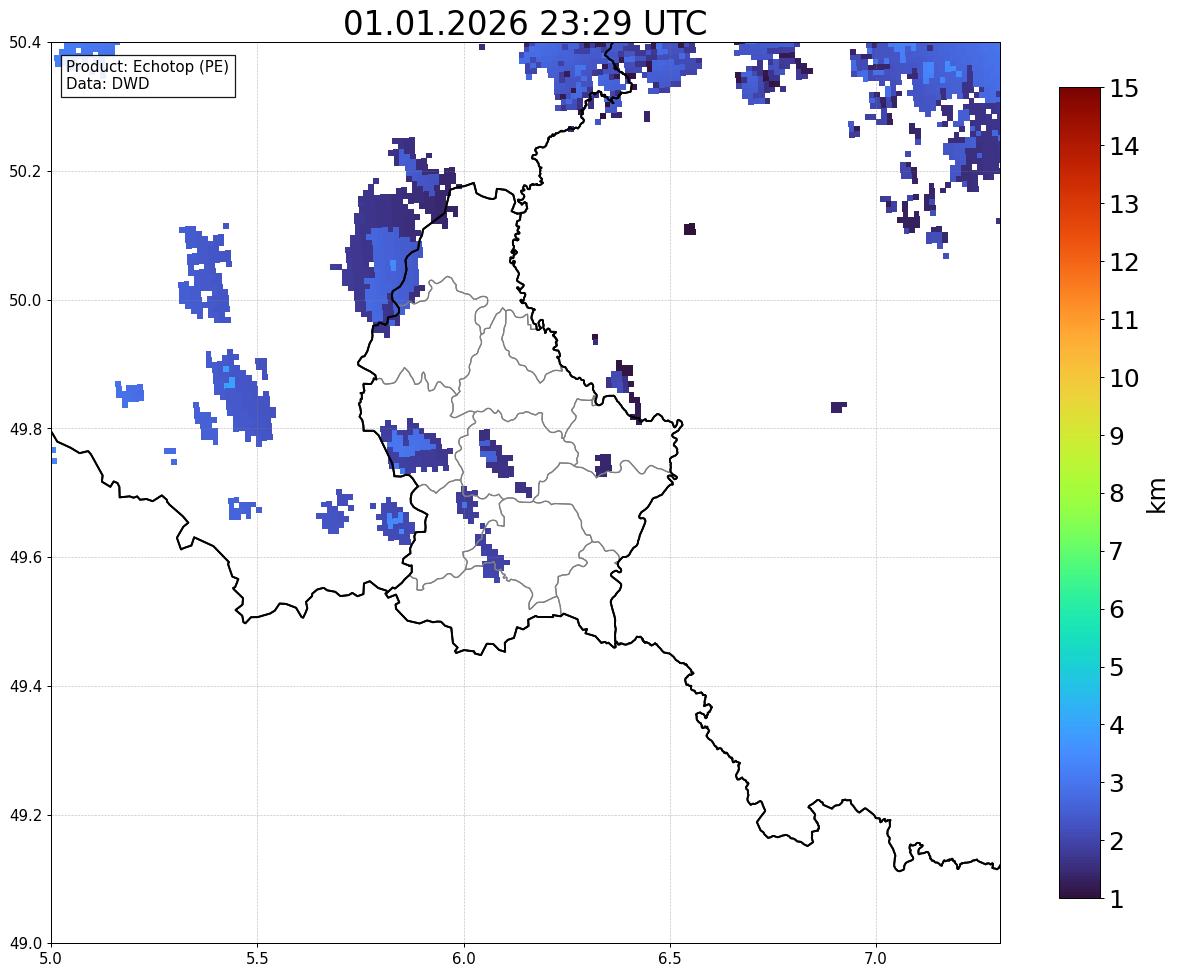Click colorbar tick label '3'
This screenshot has height=976, width=1178.
[x=1117, y=783]
